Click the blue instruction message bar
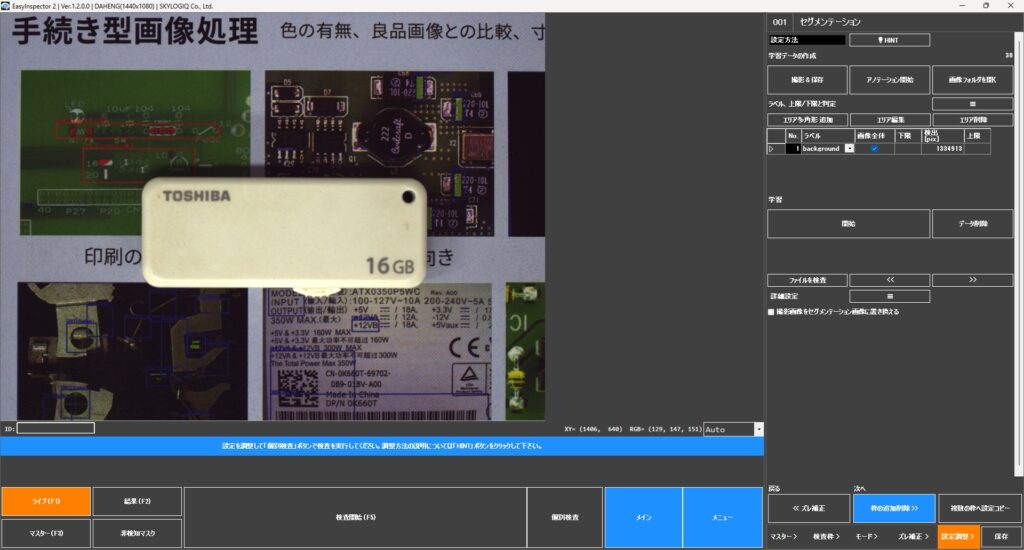 (382, 446)
